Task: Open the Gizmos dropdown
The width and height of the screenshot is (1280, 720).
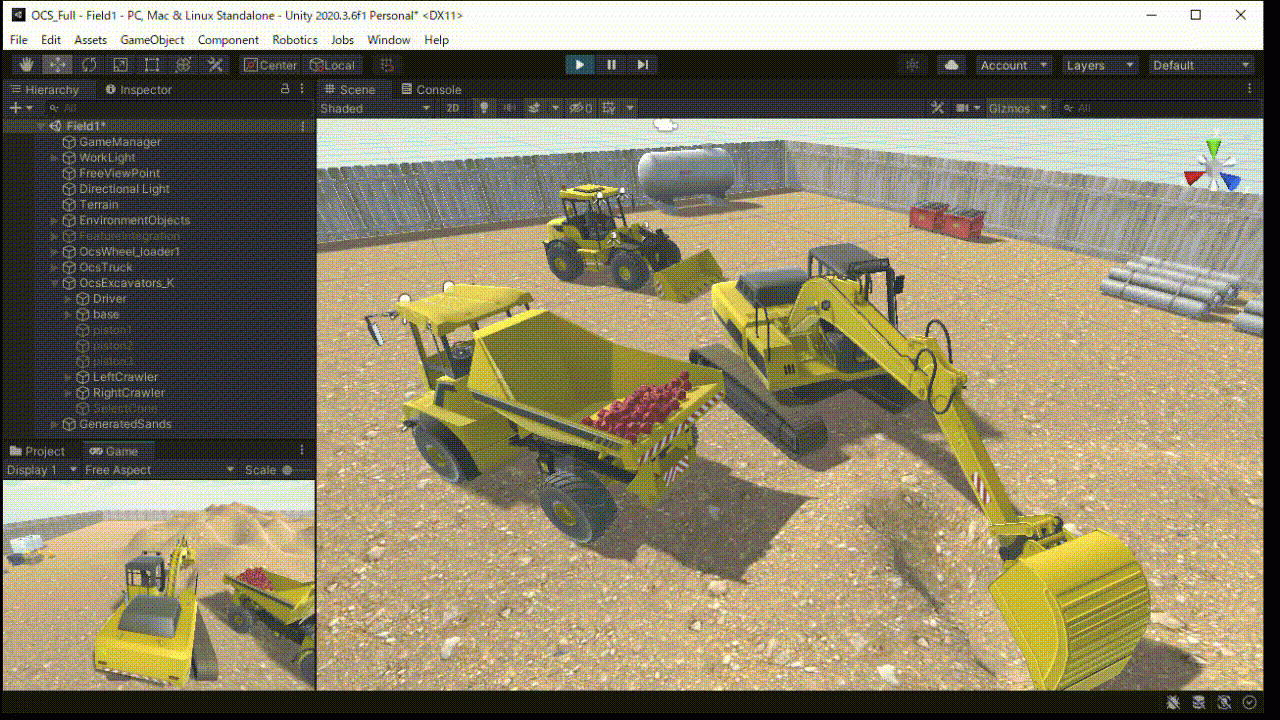Action: click(x=1018, y=107)
